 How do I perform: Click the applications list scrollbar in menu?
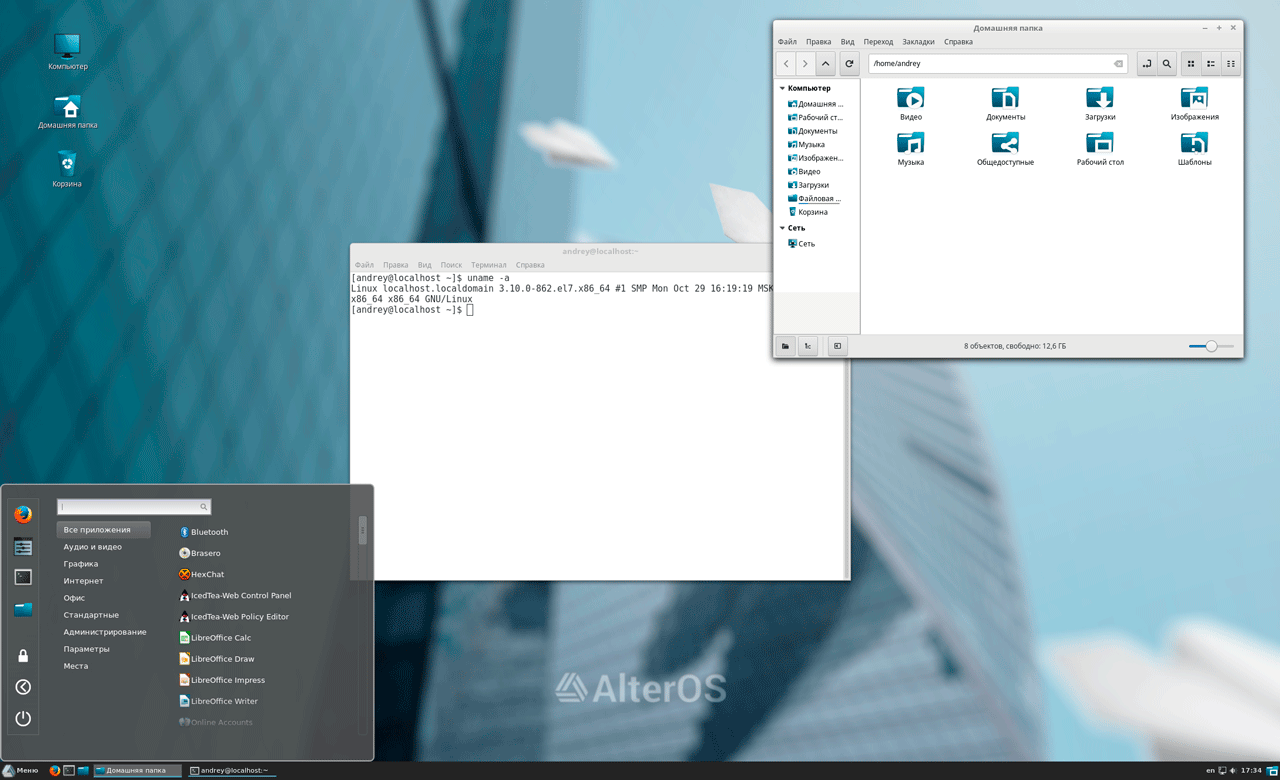362,530
